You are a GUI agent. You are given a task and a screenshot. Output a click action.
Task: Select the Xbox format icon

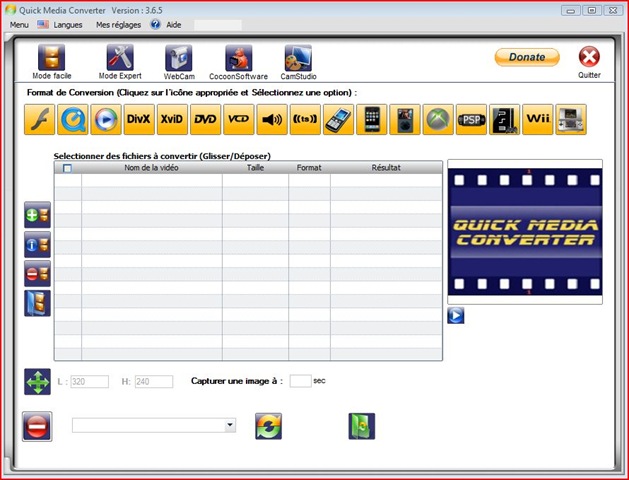coord(438,119)
